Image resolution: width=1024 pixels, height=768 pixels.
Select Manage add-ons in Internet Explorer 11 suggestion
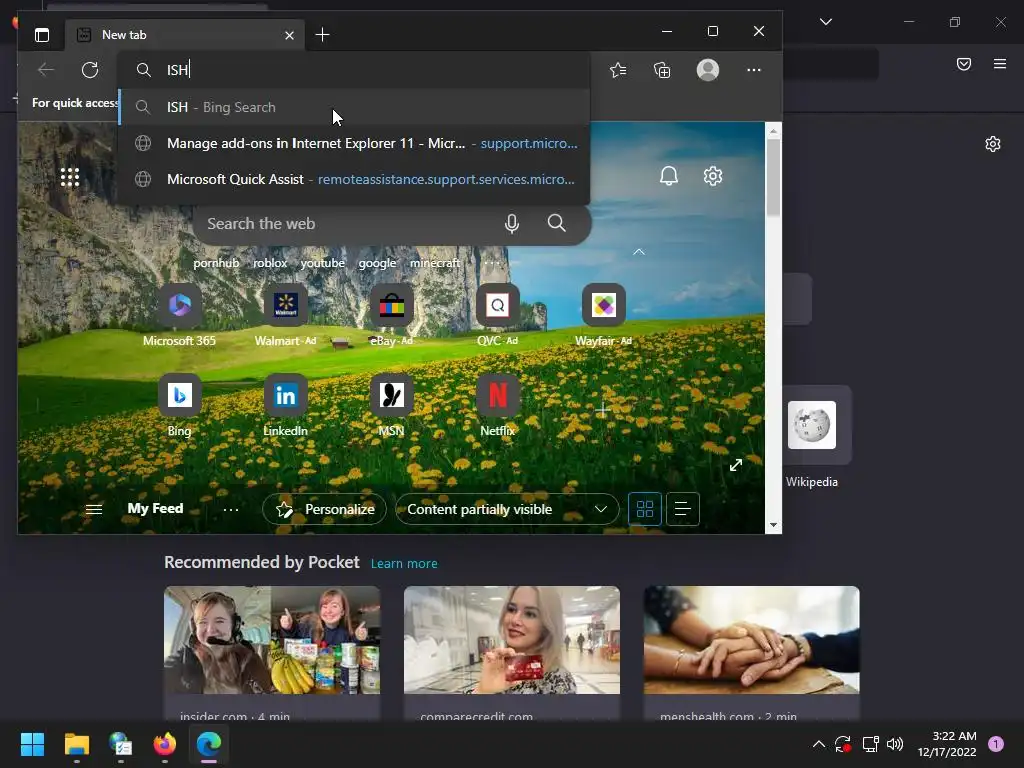(354, 143)
